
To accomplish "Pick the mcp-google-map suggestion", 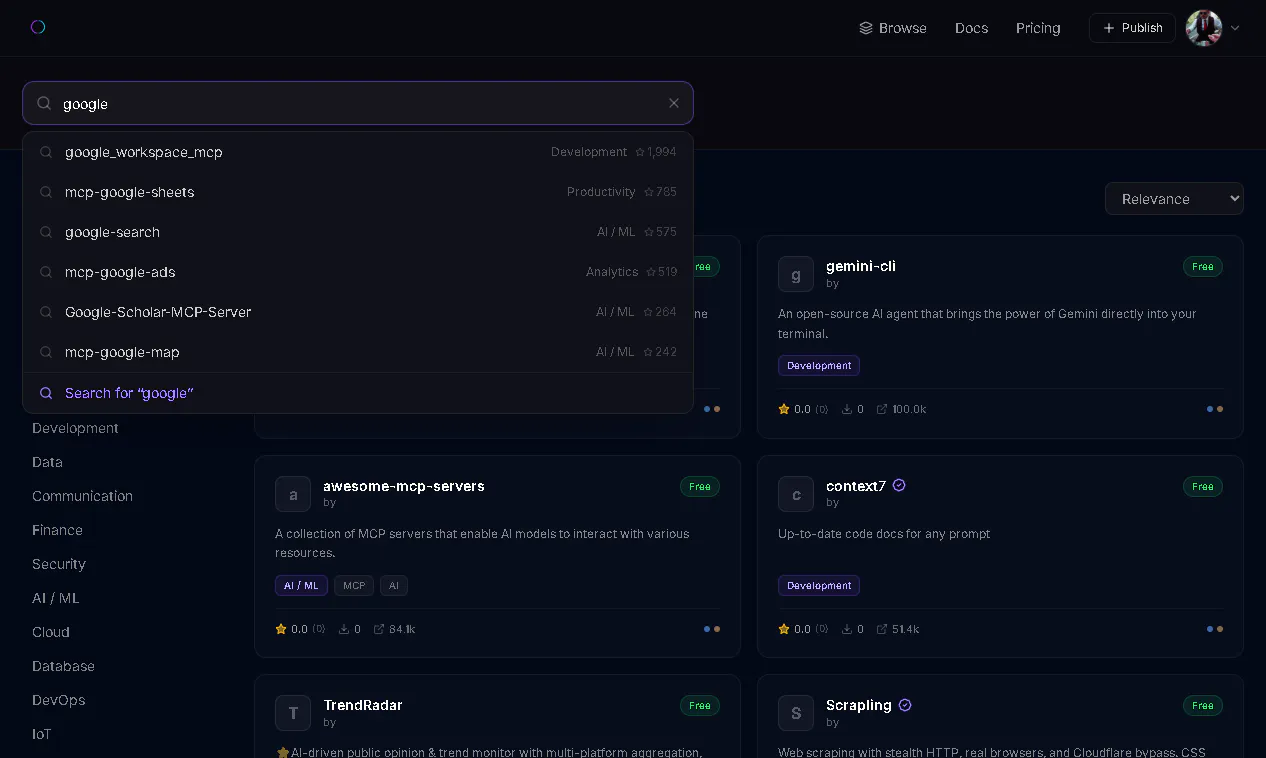I will (358, 352).
